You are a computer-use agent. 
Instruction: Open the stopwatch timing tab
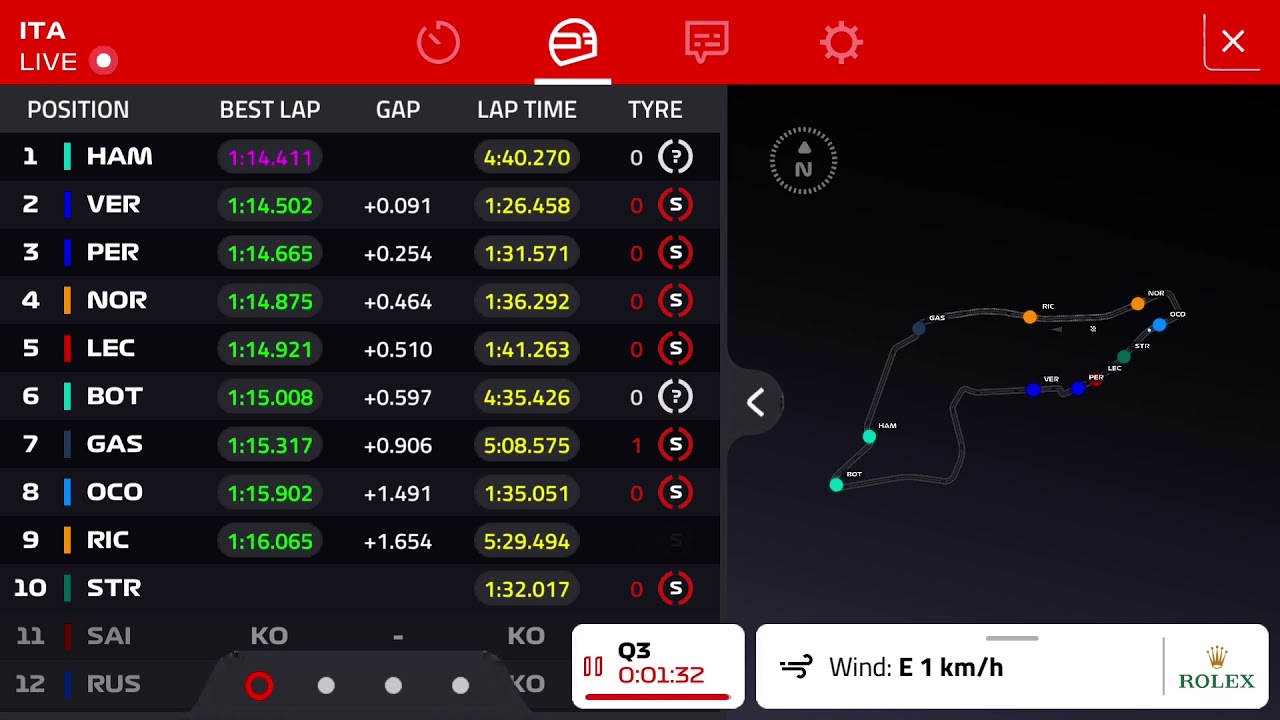coord(438,43)
